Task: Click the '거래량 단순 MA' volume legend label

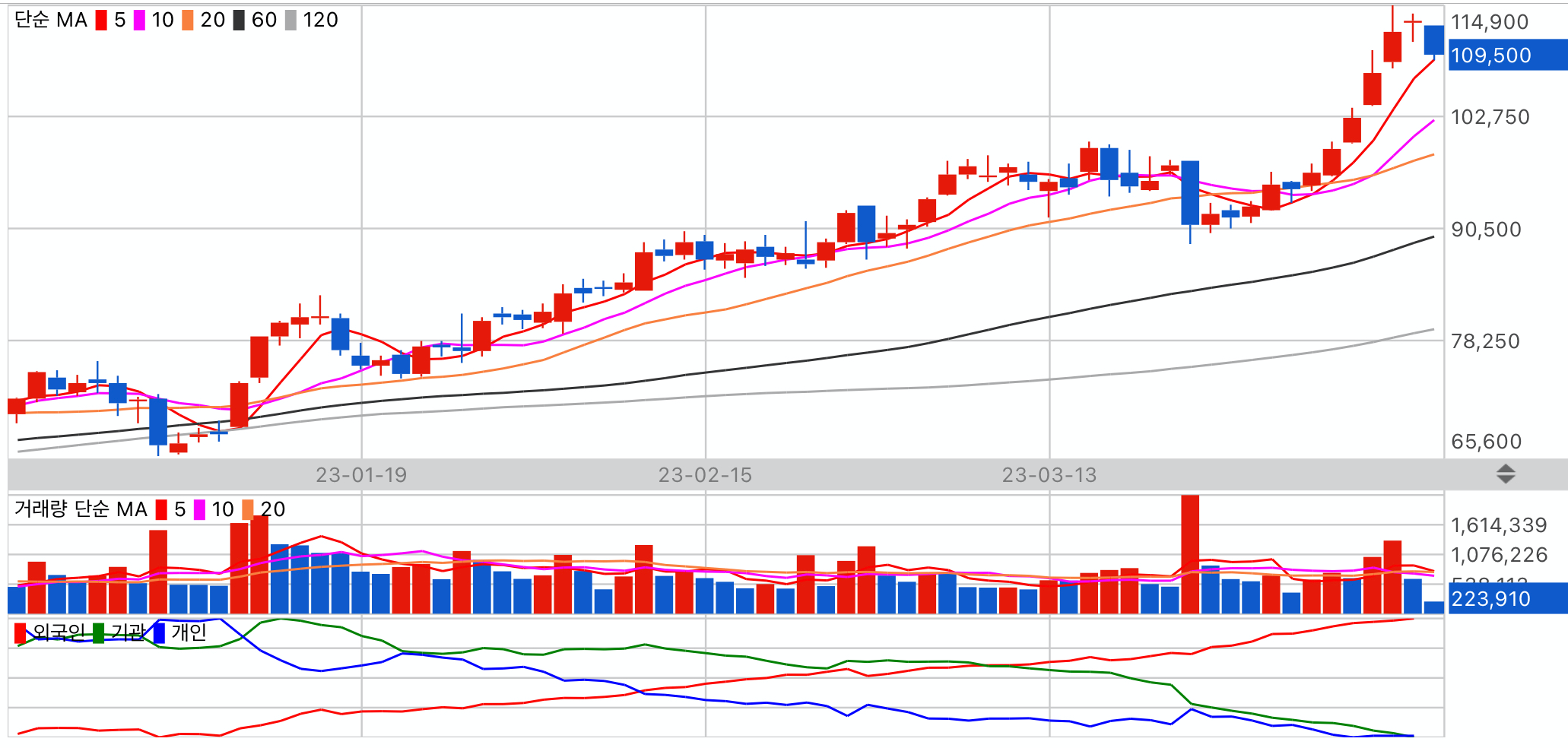Action: 81,509
